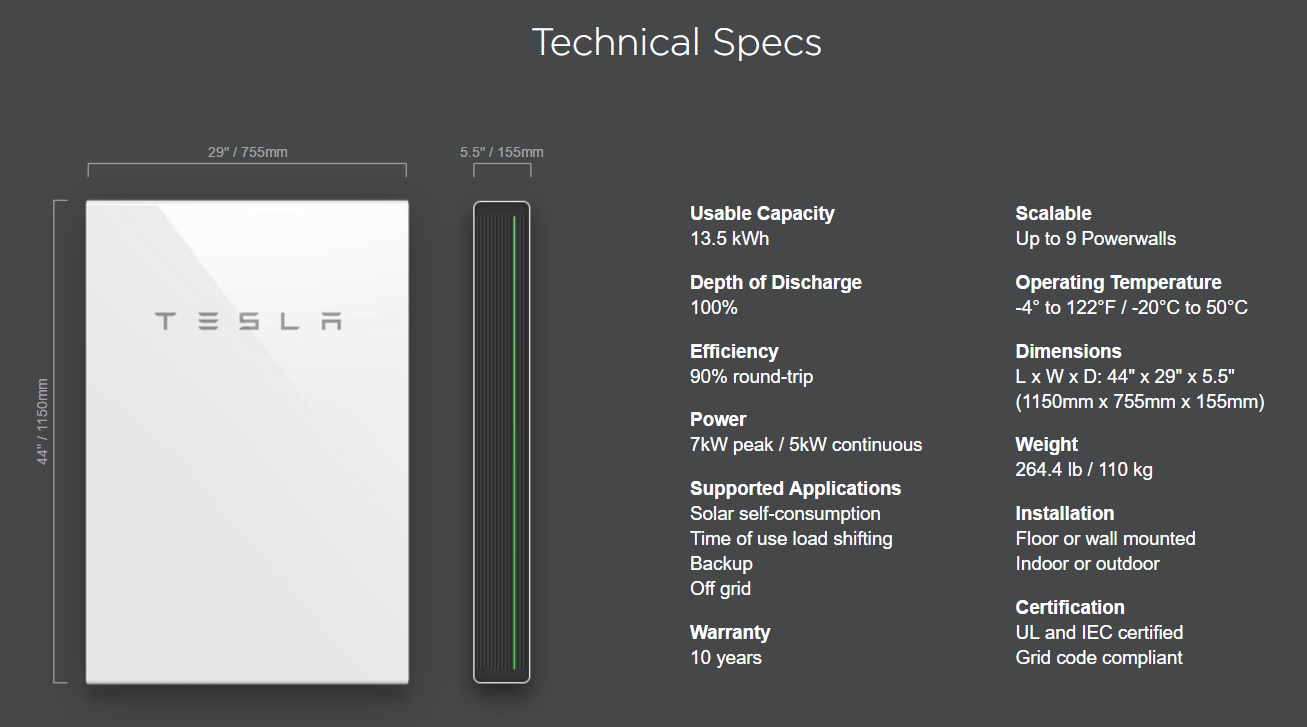This screenshot has width=1307, height=727.
Task: Click the Depth of Discharge heading
Action: 776,282
